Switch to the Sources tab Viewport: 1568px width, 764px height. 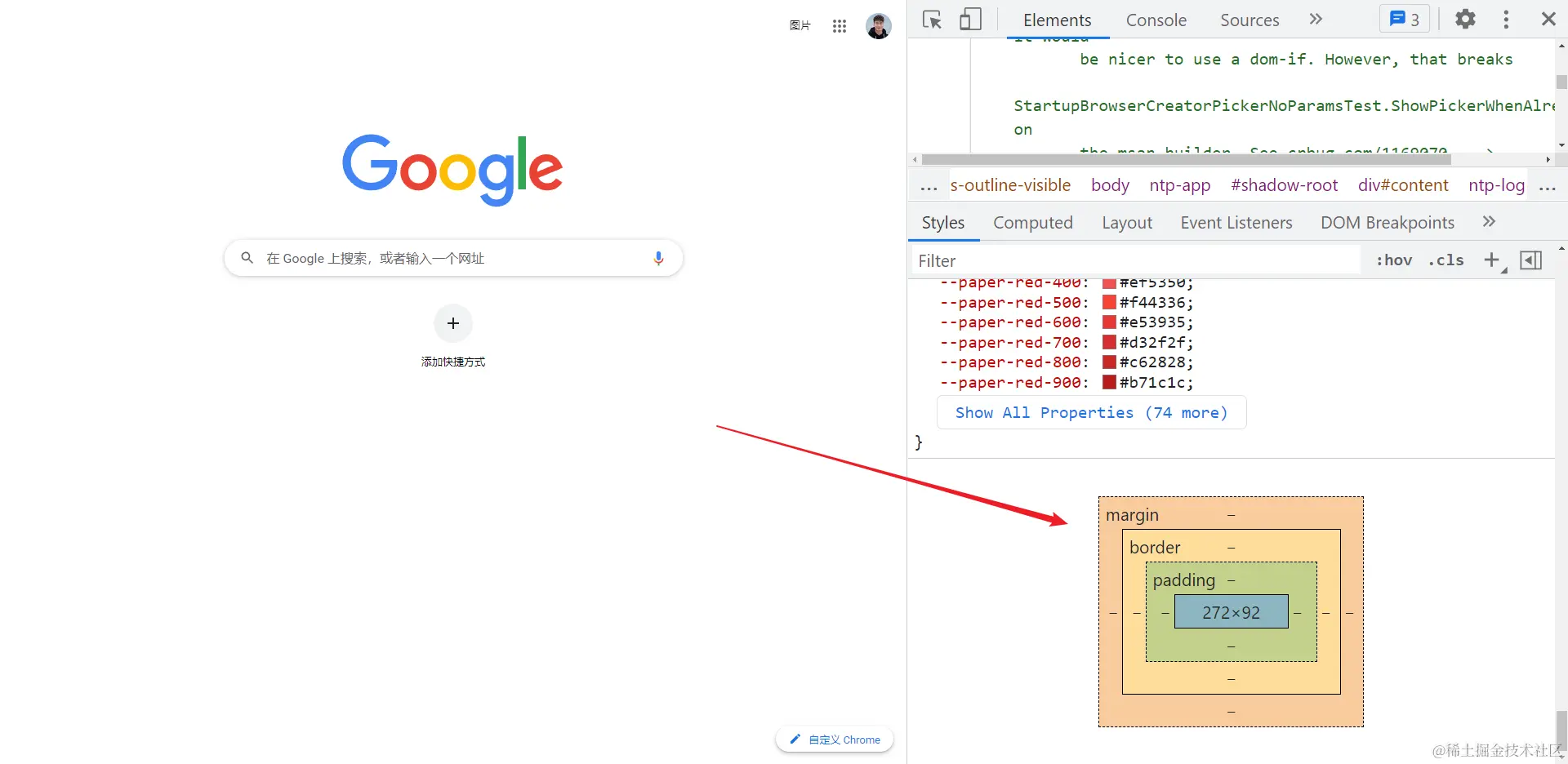[1249, 20]
